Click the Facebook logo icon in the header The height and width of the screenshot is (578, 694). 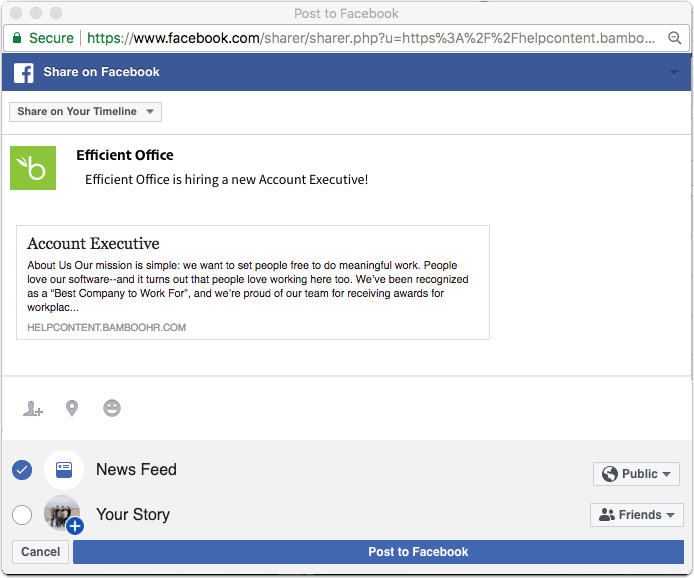tap(23, 73)
